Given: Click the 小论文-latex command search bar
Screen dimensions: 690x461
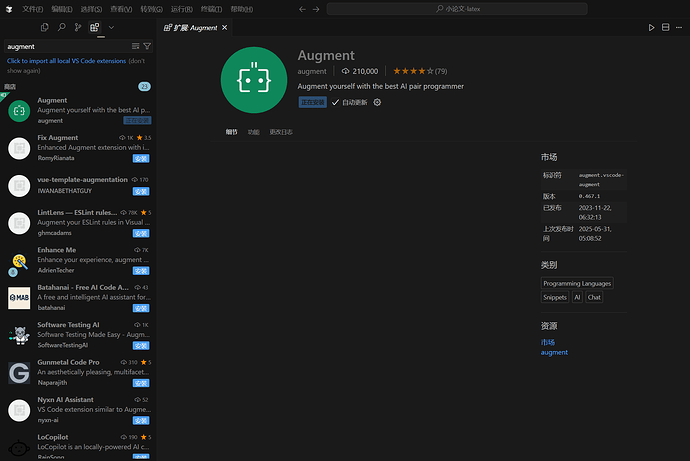Looking at the screenshot, I should [457, 9].
